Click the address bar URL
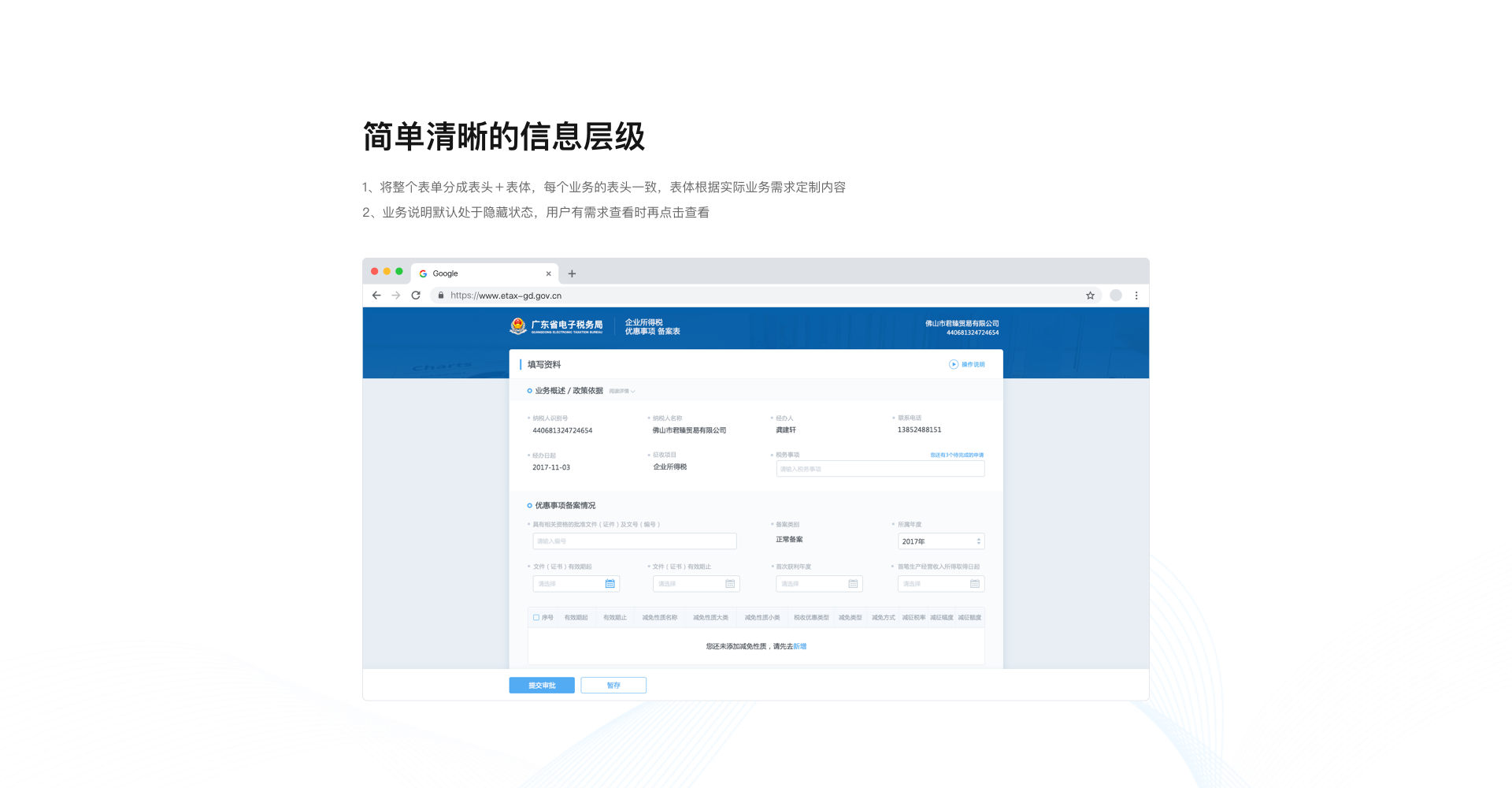The image size is (1512, 788). pos(506,295)
